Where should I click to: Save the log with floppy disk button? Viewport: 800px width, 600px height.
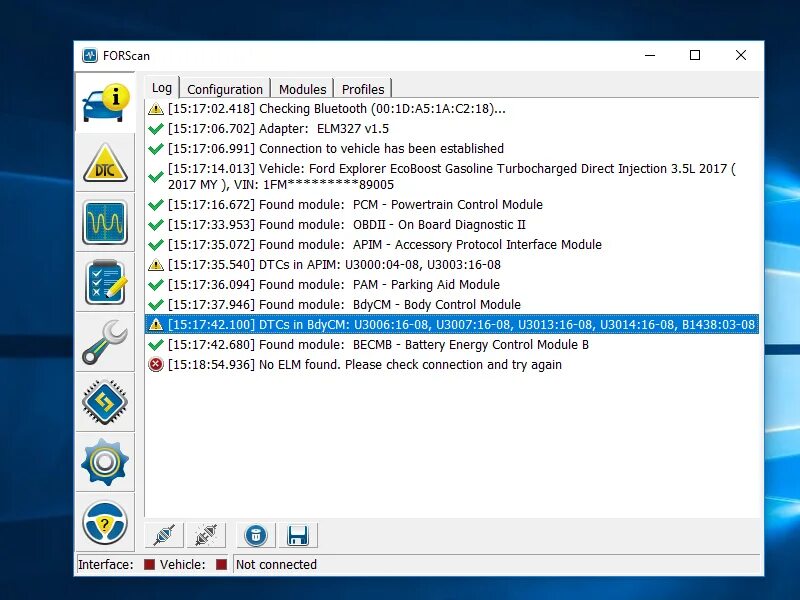[x=298, y=535]
